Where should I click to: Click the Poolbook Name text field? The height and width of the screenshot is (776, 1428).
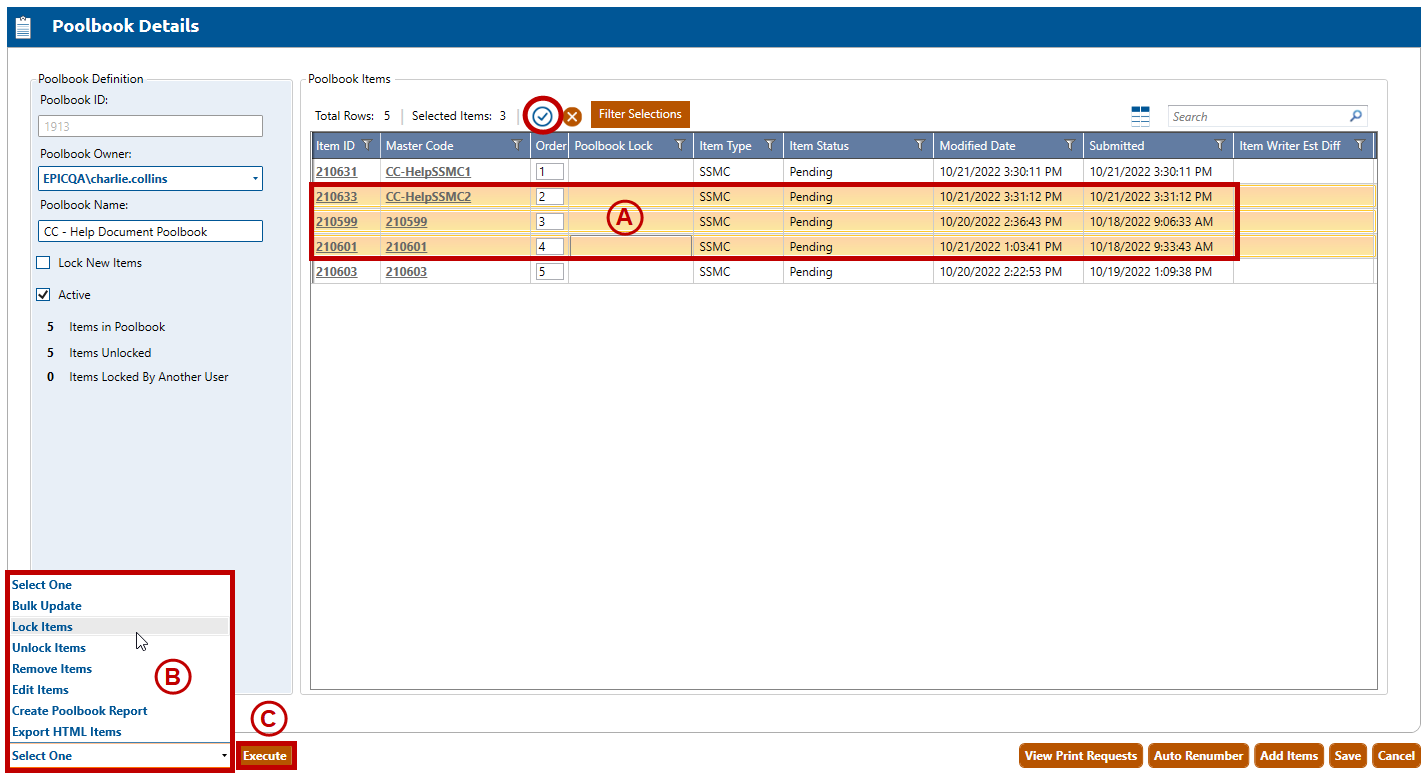click(150, 231)
